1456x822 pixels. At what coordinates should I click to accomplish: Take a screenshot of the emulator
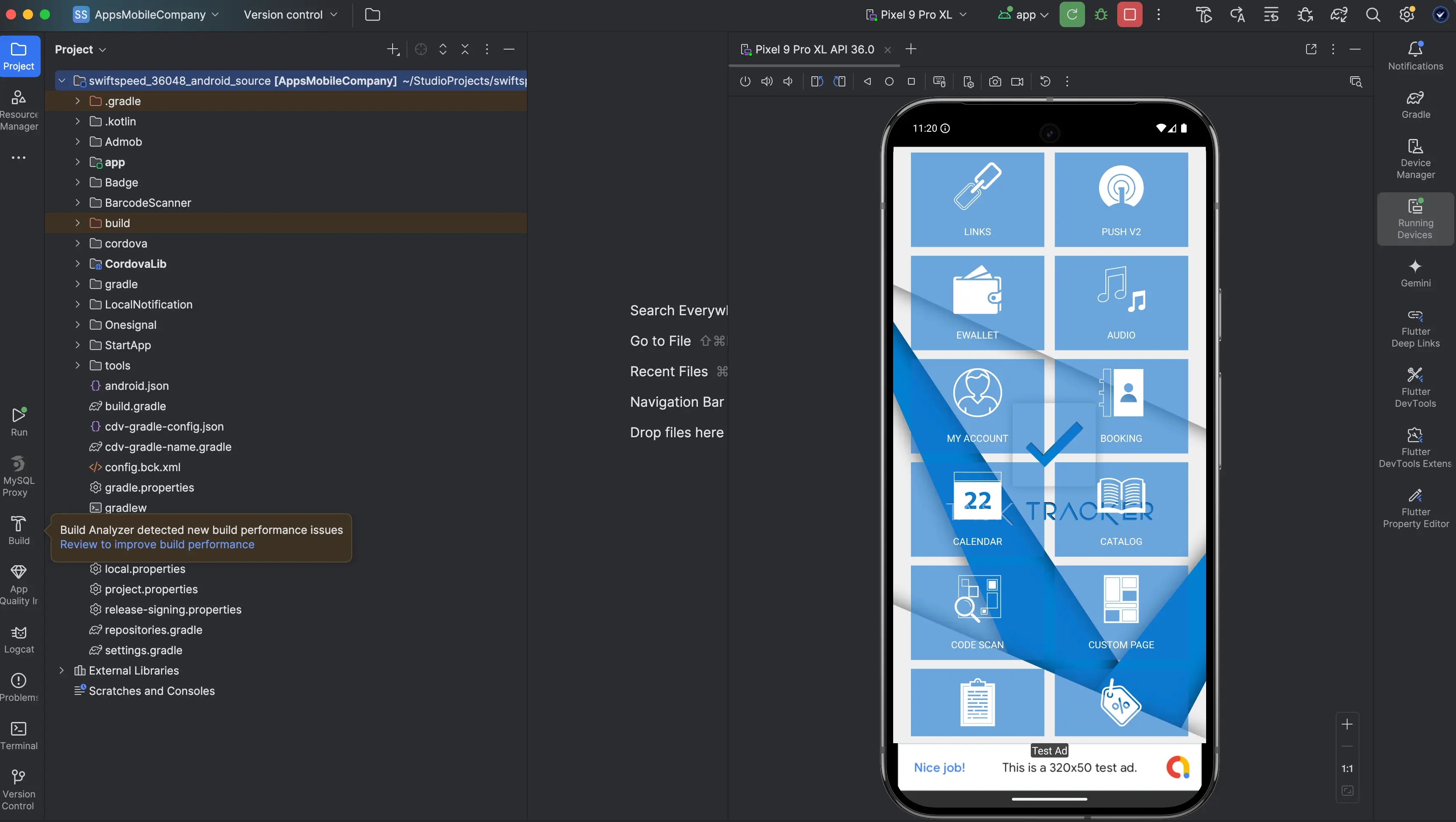tap(995, 81)
